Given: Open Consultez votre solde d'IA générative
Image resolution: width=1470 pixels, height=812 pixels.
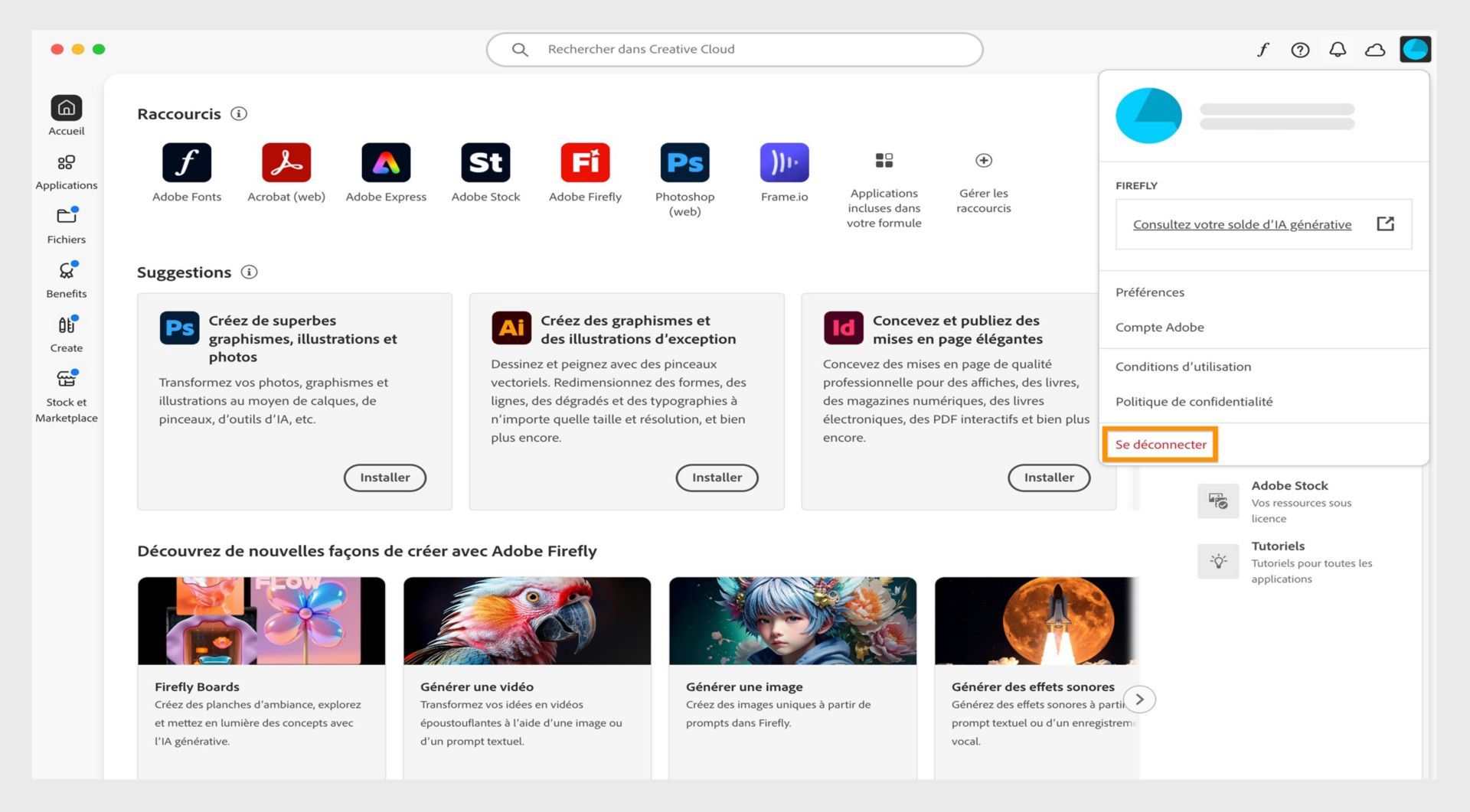Looking at the screenshot, I should pyautogui.click(x=1241, y=224).
